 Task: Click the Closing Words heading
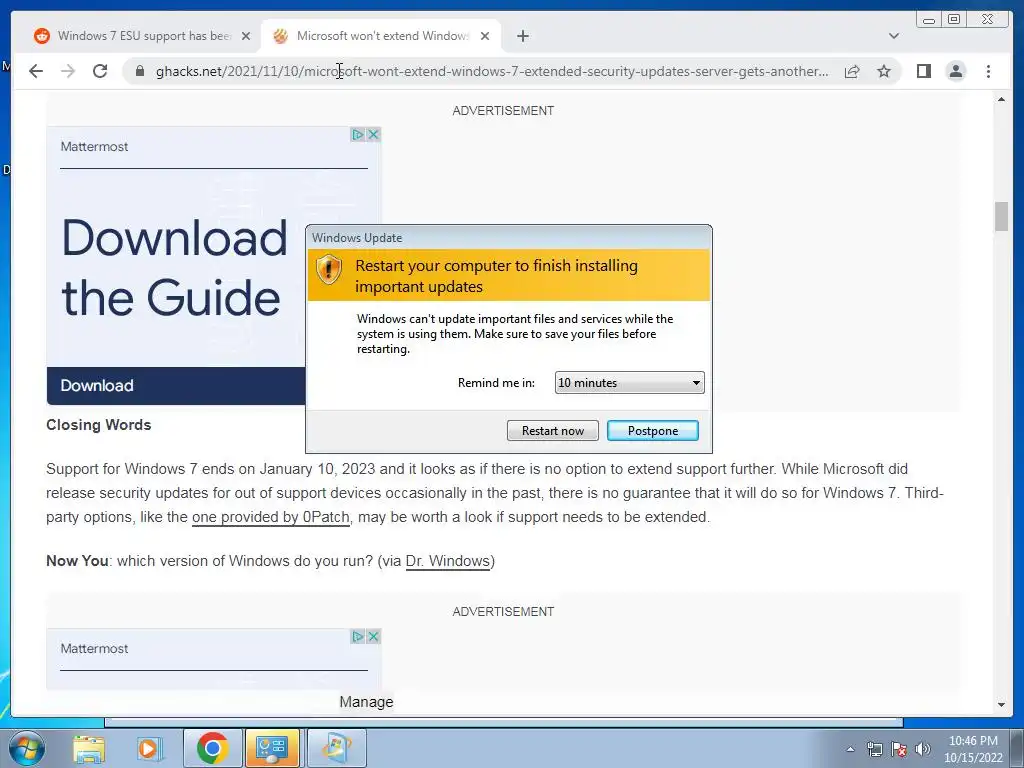[99, 425]
